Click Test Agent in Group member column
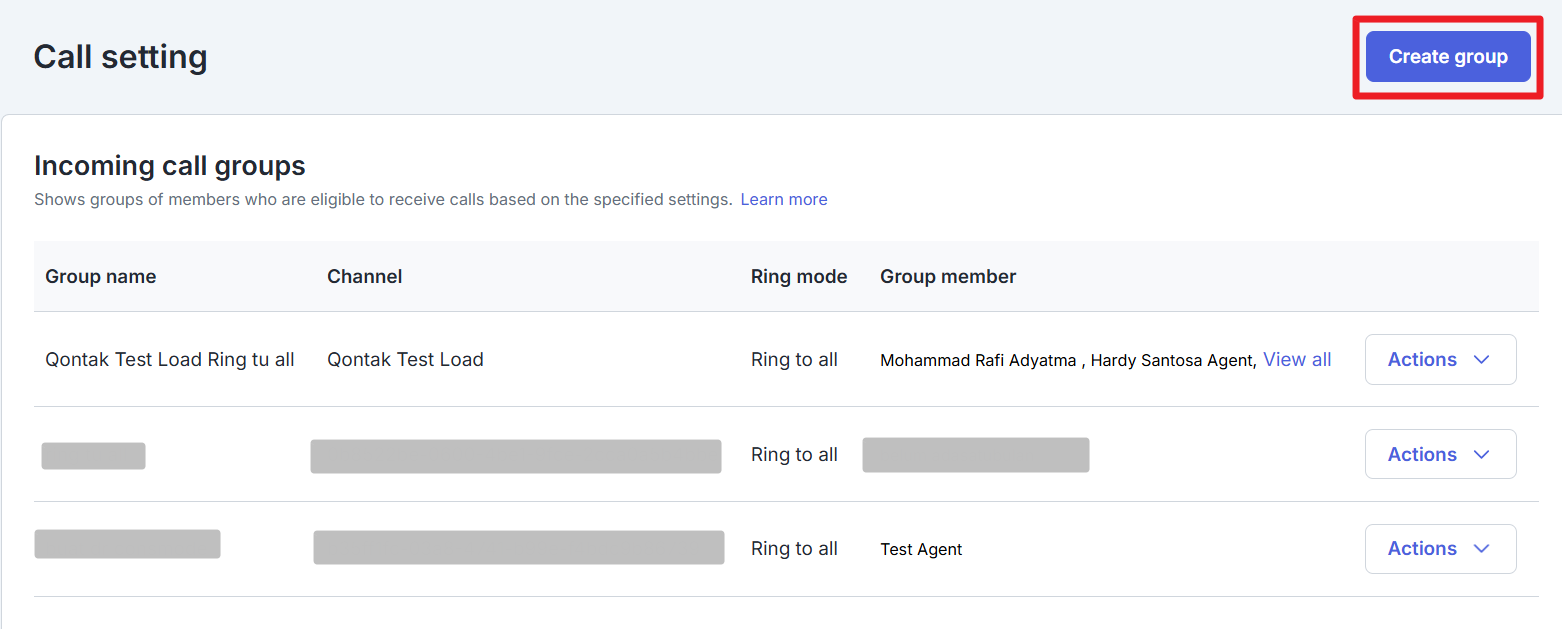Image resolution: width=1562 pixels, height=629 pixels. tap(920, 549)
